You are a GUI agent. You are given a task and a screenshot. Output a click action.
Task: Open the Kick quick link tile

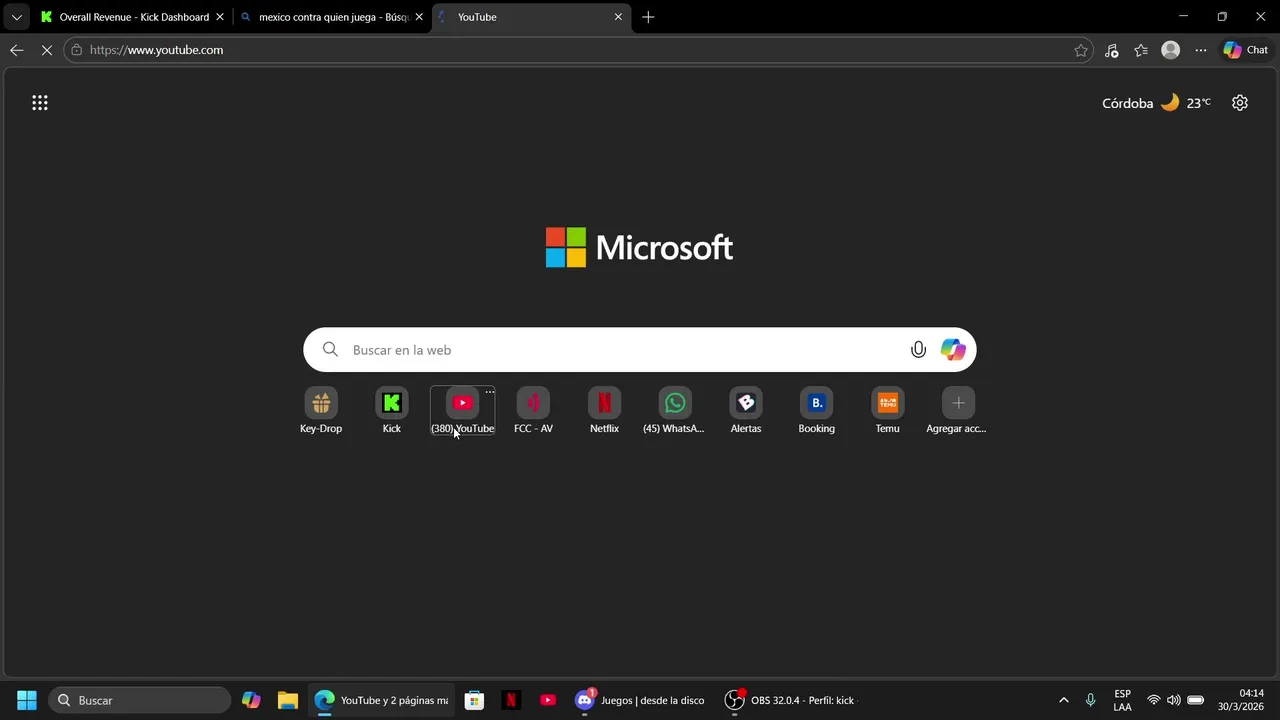click(x=392, y=411)
